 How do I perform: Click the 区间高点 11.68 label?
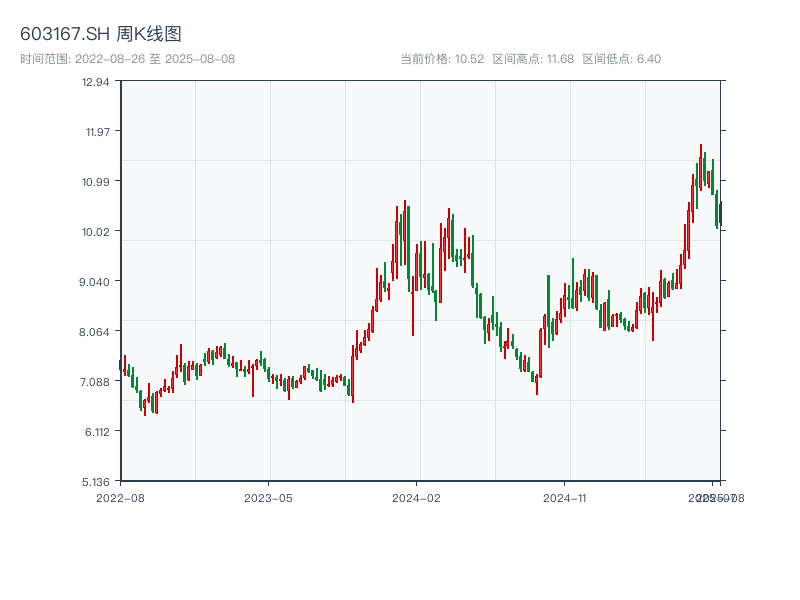coord(533,59)
